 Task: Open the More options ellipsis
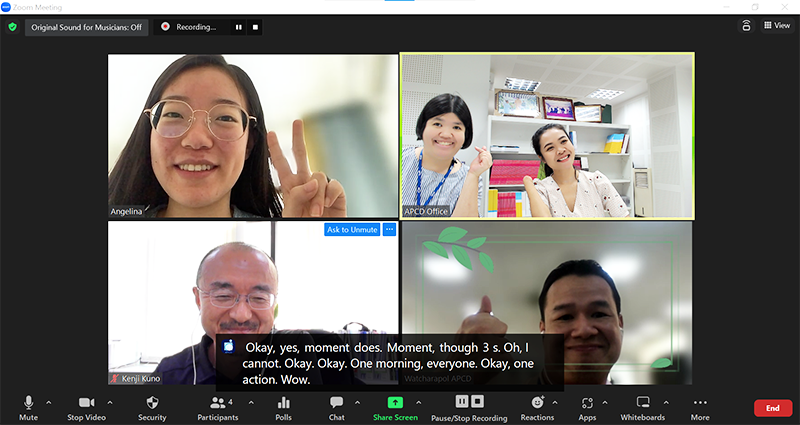click(700, 403)
